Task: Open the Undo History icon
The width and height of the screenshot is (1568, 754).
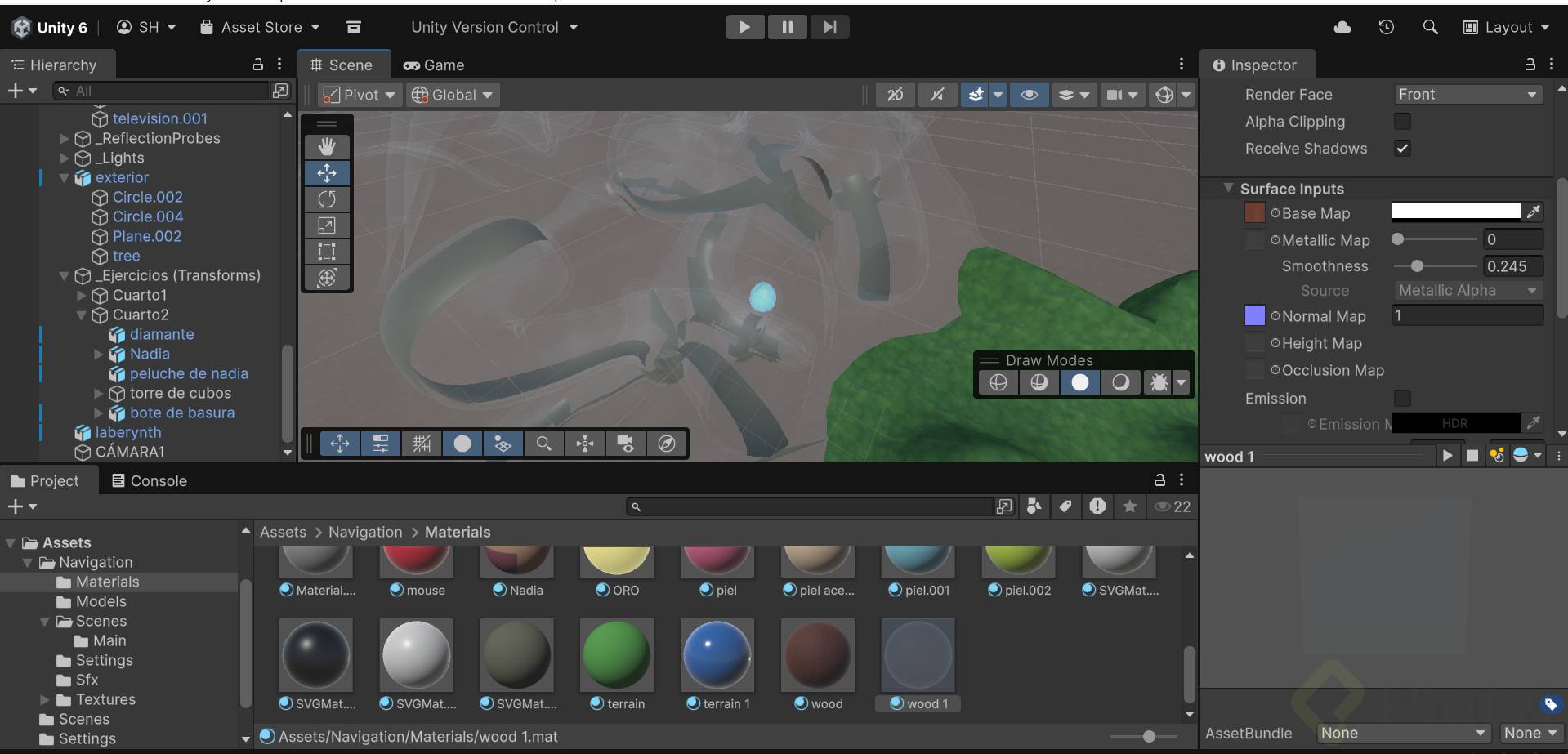Action: [x=1386, y=27]
